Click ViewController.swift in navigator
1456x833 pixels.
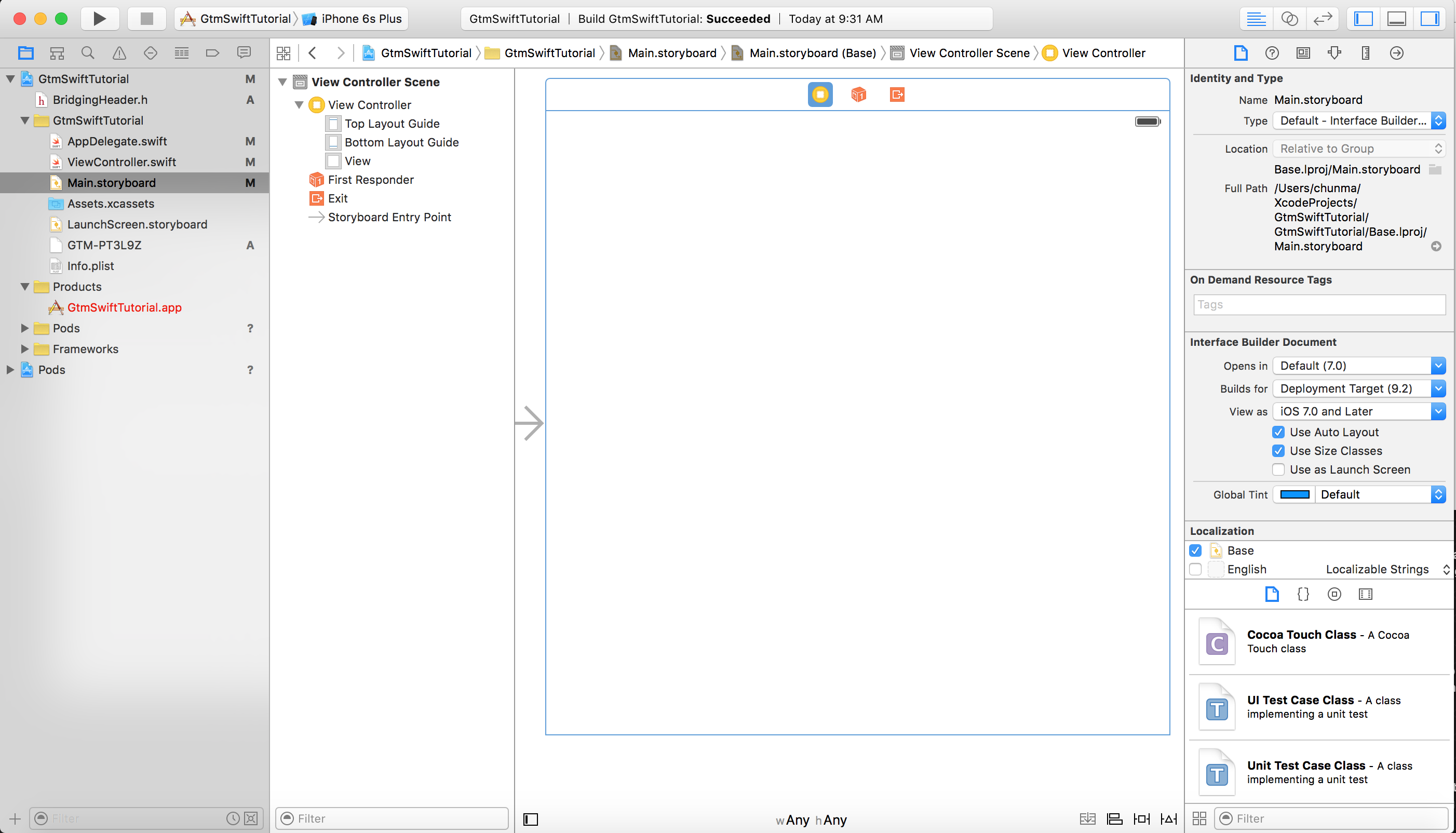[120, 162]
